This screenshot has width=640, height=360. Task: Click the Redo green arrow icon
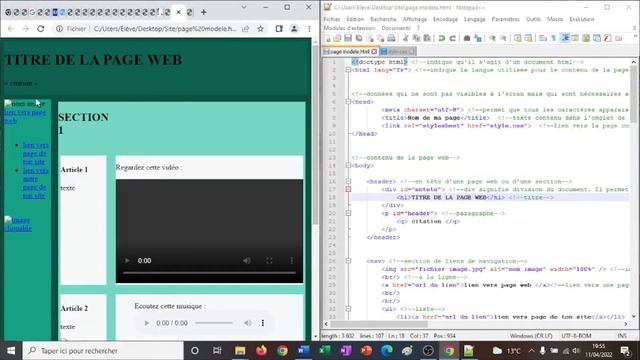pyautogui.click(x=452, y=38)
